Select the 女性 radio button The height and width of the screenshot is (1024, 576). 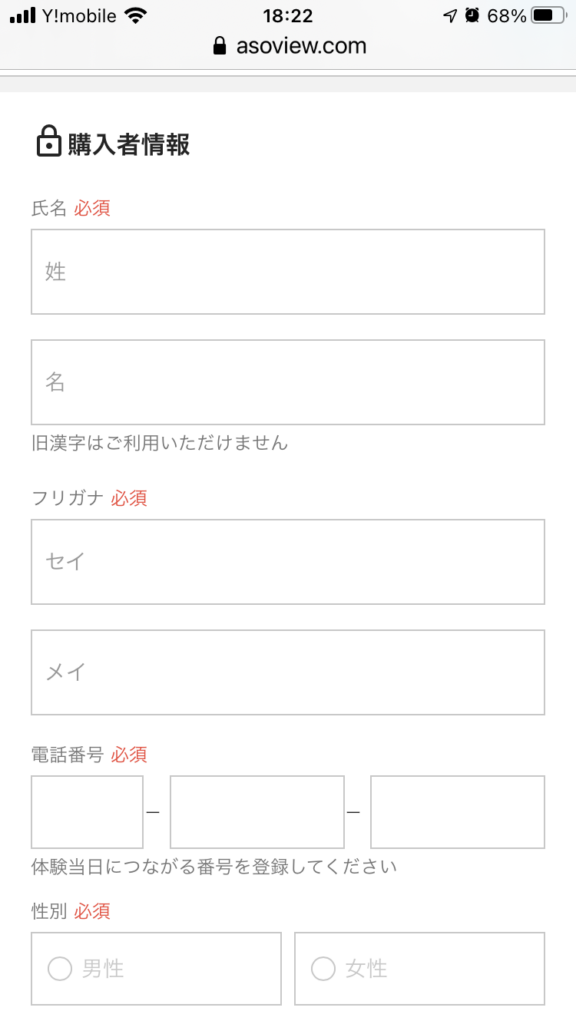pos(323,968)
